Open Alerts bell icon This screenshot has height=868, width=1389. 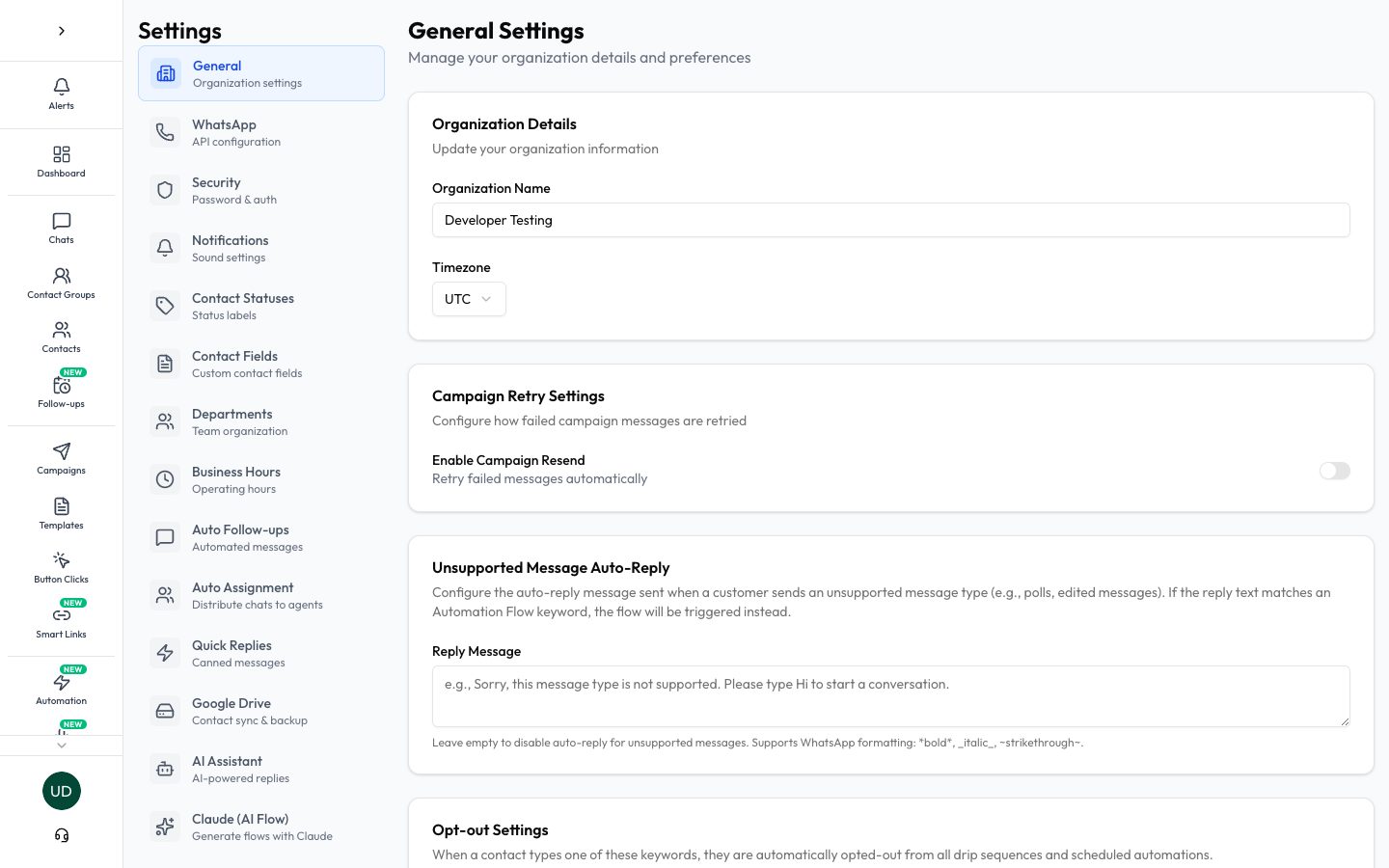62,87
